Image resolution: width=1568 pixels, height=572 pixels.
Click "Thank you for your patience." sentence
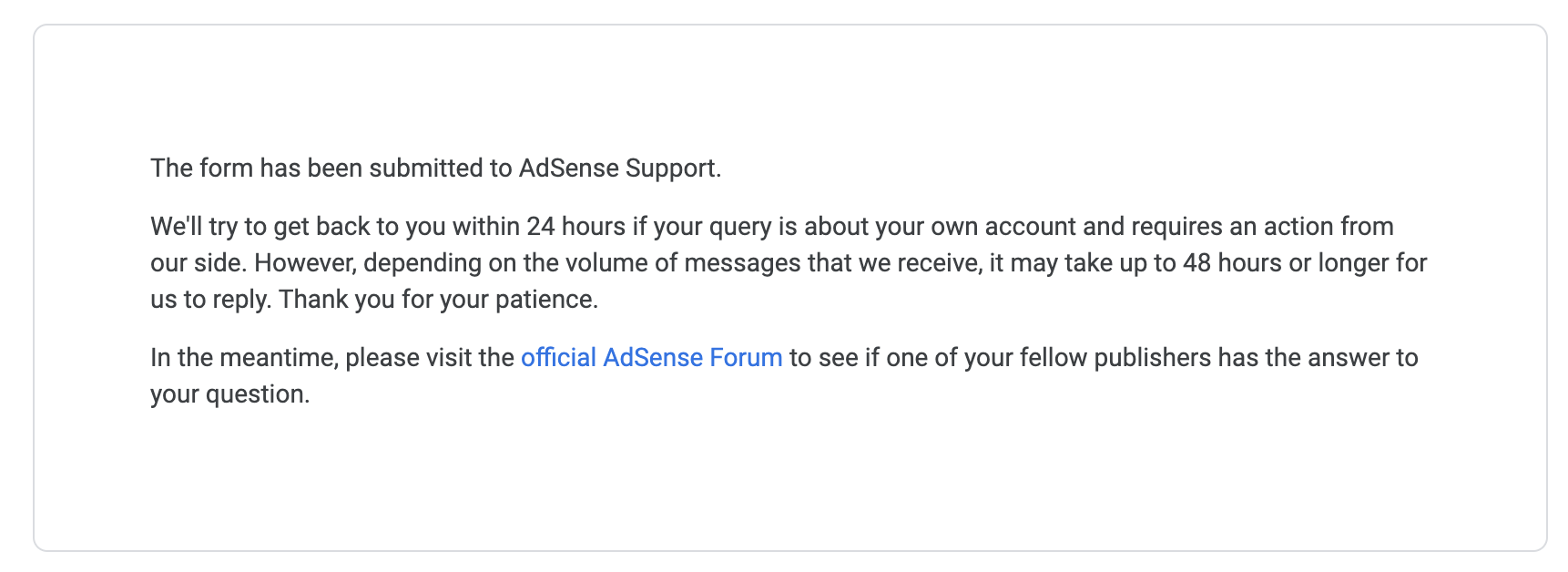coord(438,300)
